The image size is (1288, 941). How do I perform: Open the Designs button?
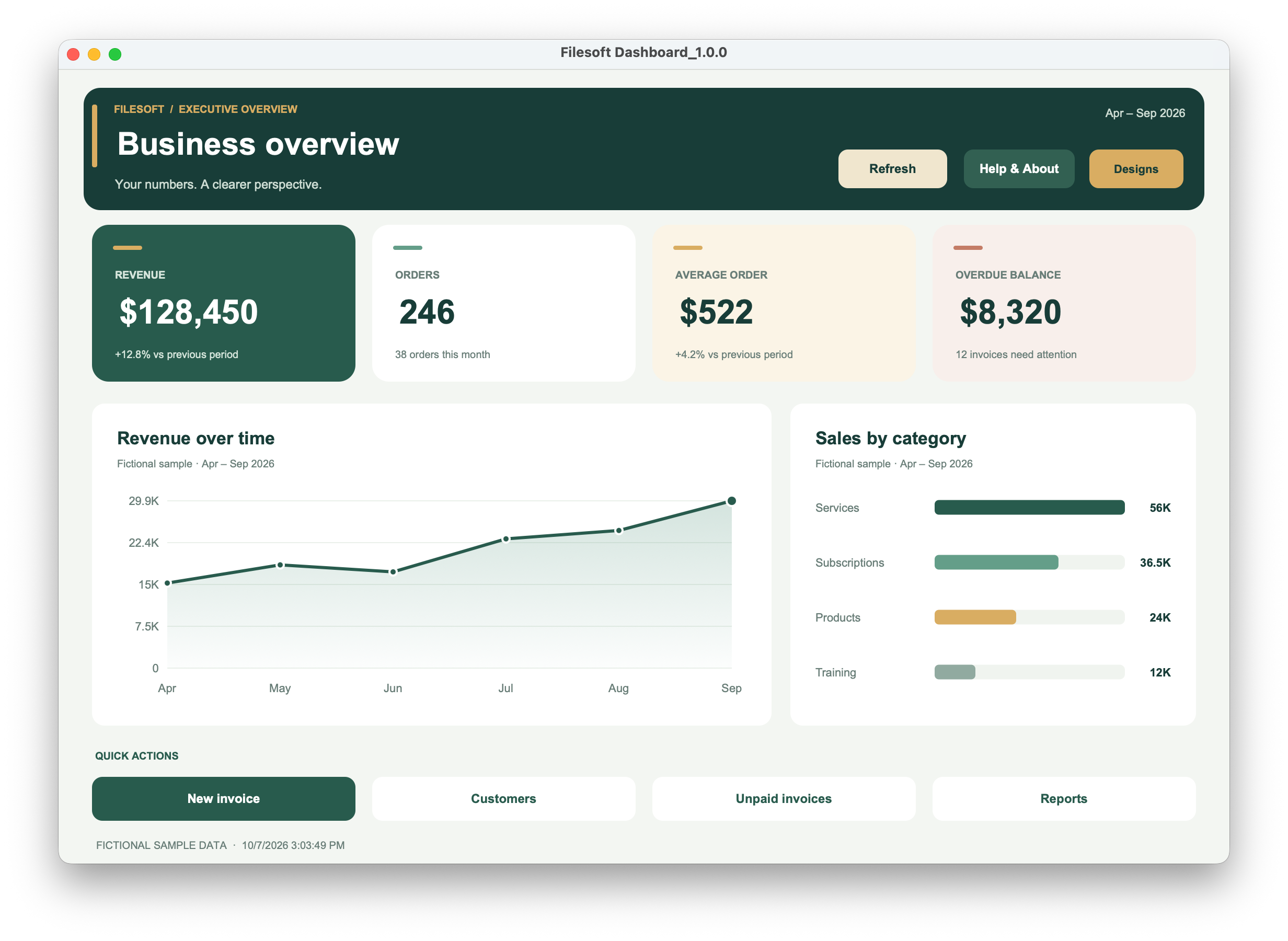1136,169
